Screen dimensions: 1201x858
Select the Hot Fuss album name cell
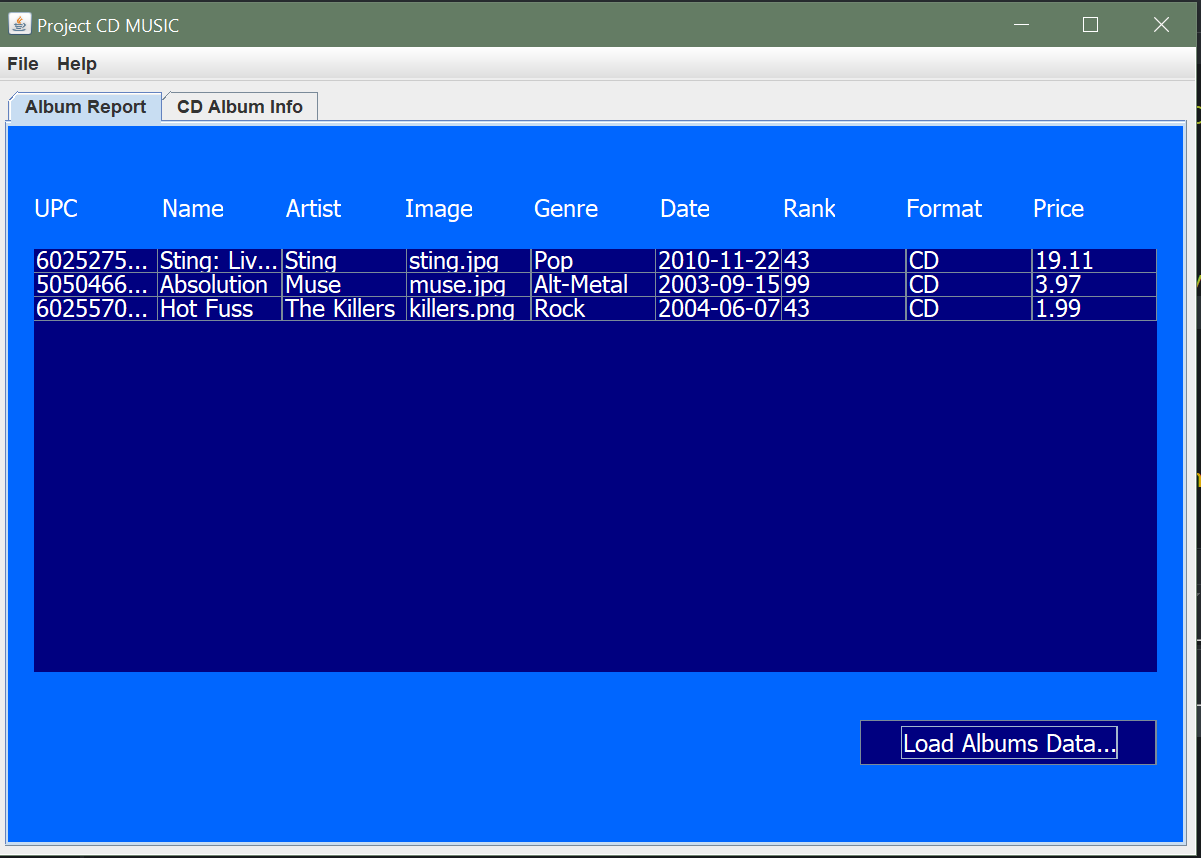click(x=220, y=309)
